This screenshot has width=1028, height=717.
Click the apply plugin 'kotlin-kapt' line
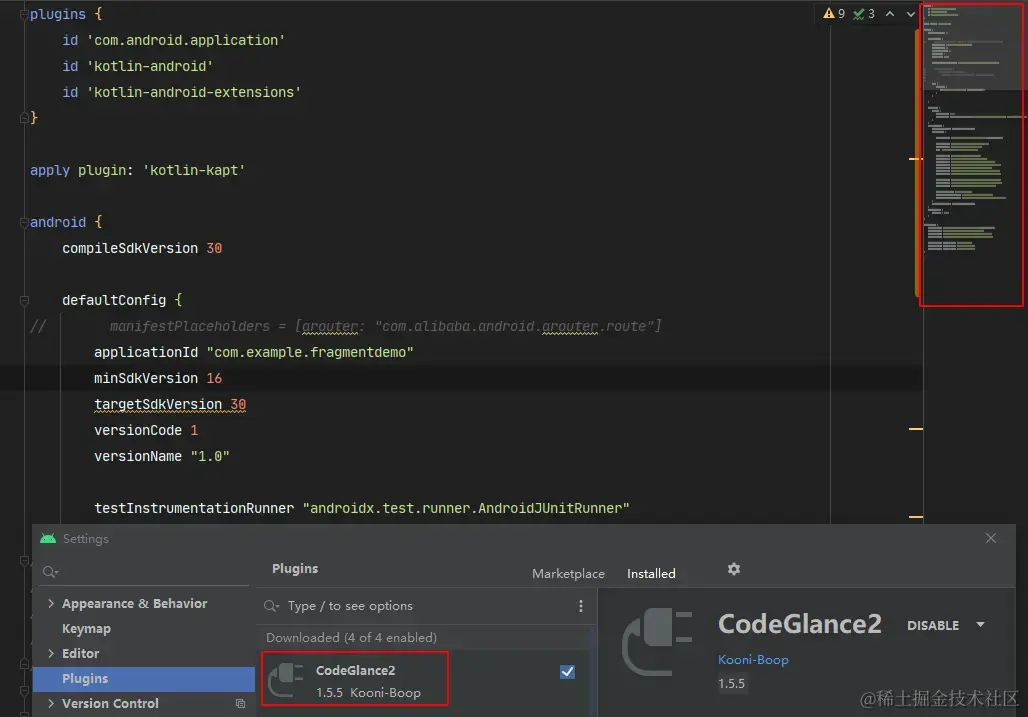point(138,170)
